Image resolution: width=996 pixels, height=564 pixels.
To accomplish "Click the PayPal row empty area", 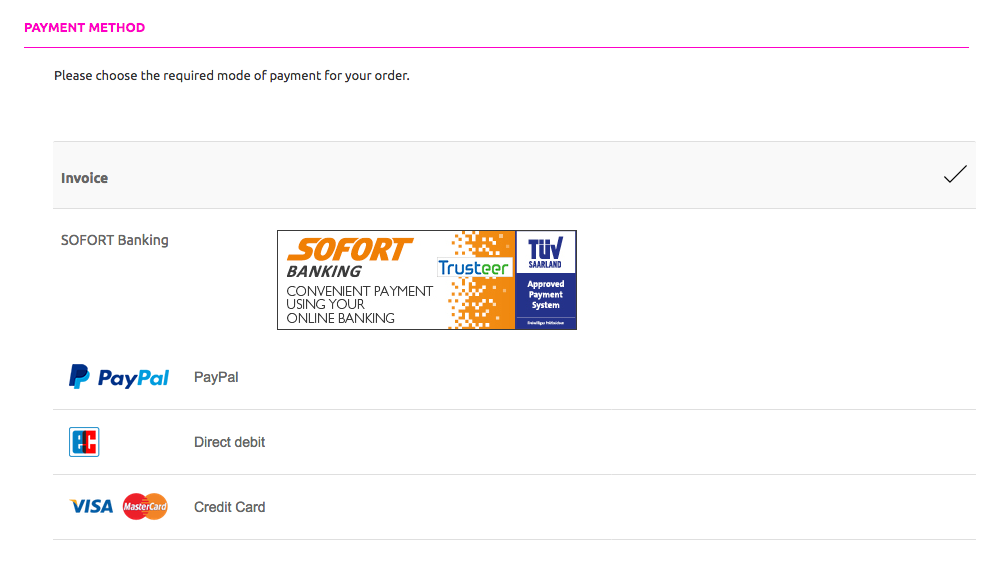I will (607, 377).
